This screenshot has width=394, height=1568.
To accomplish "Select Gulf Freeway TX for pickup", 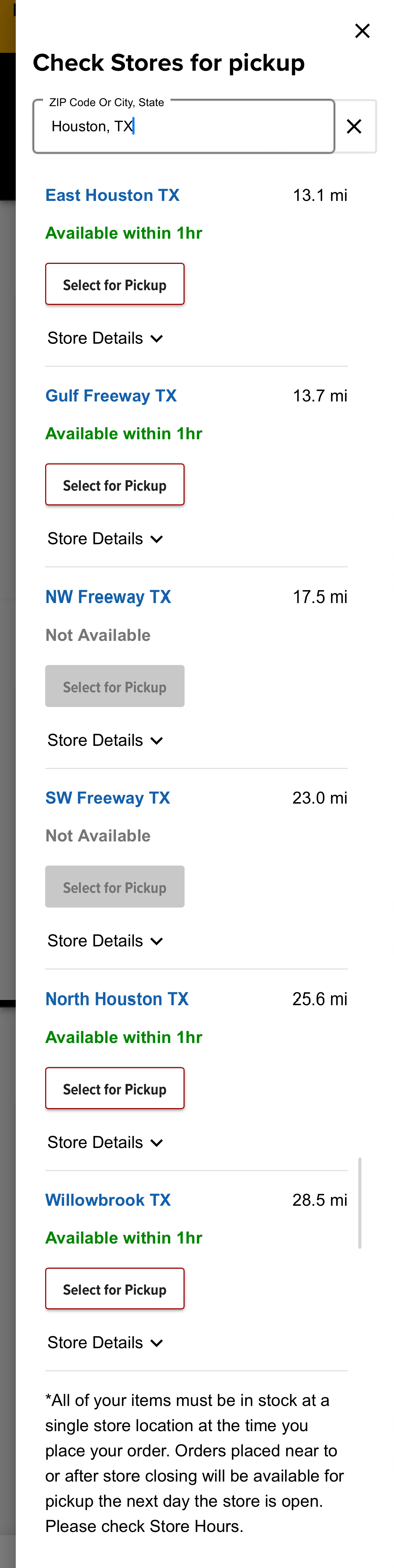I will click(x=115, y=484).
